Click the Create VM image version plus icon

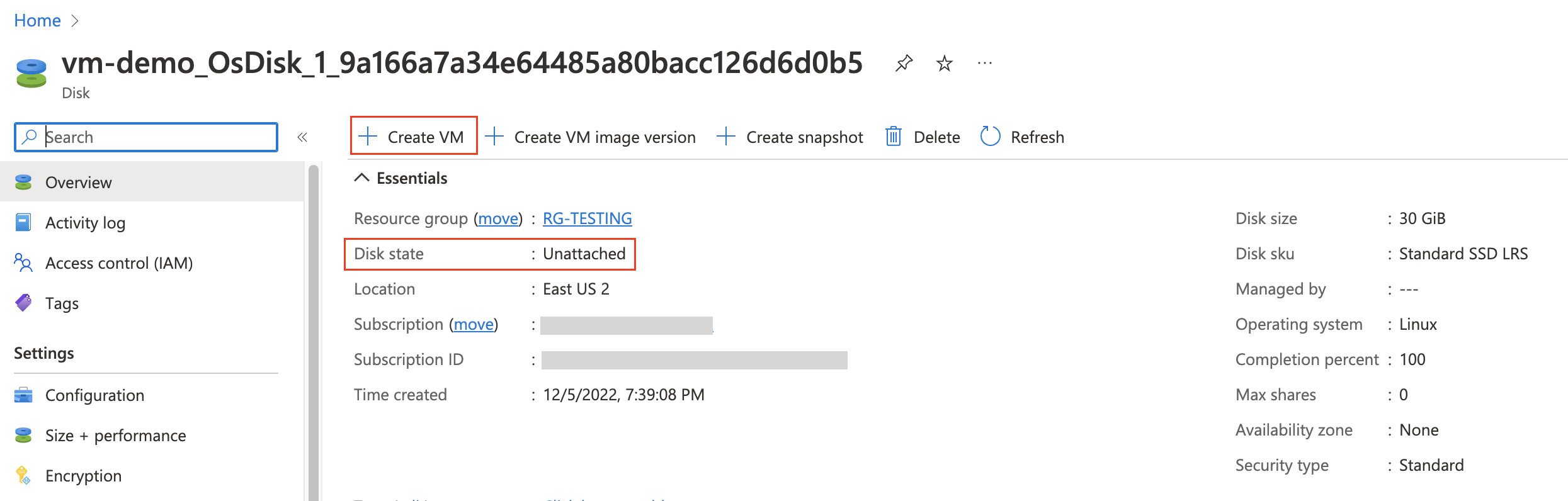[x=494, y=137]
